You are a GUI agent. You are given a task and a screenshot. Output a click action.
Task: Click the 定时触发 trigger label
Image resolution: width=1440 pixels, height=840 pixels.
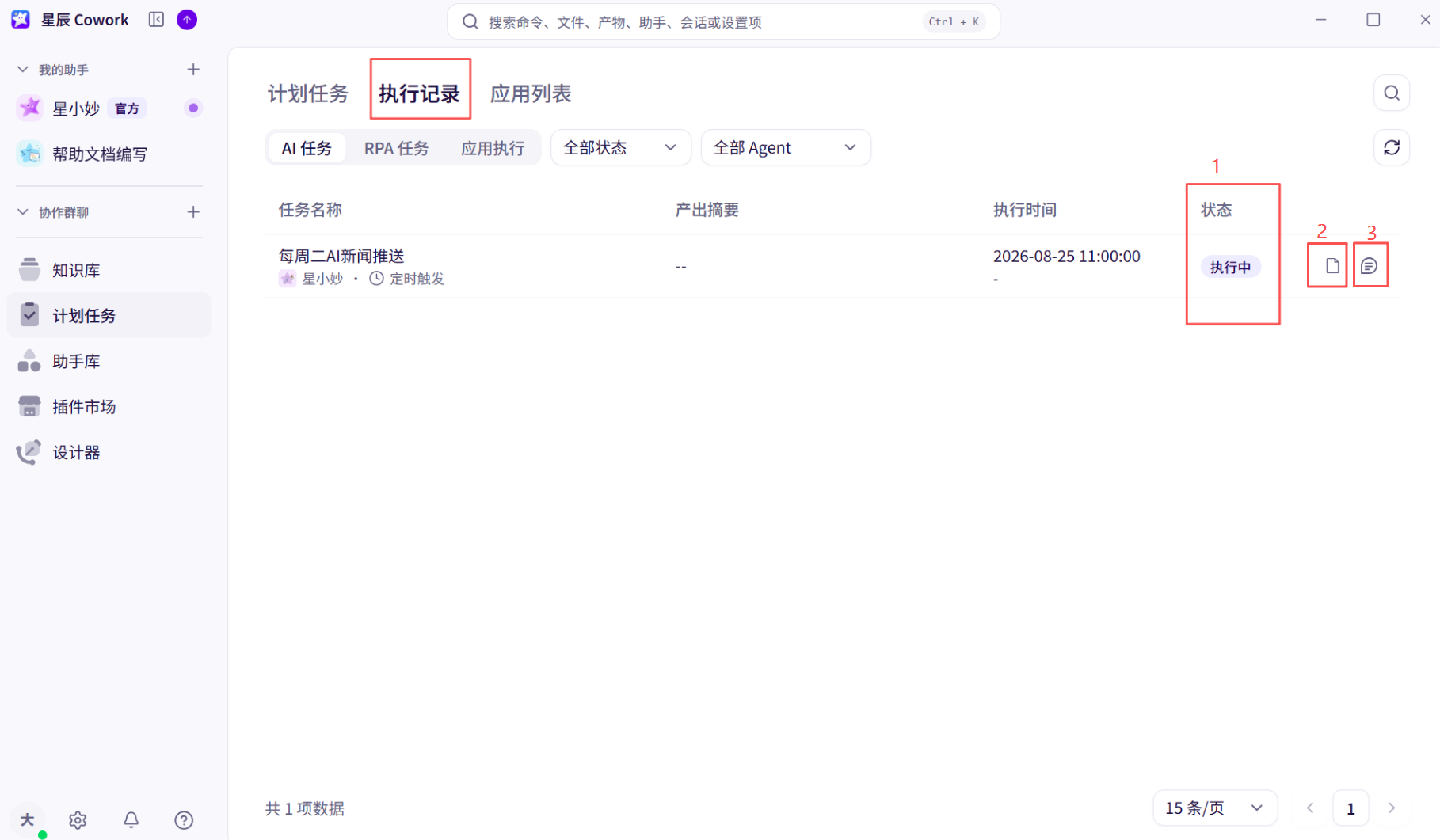[x=417, y=279]
